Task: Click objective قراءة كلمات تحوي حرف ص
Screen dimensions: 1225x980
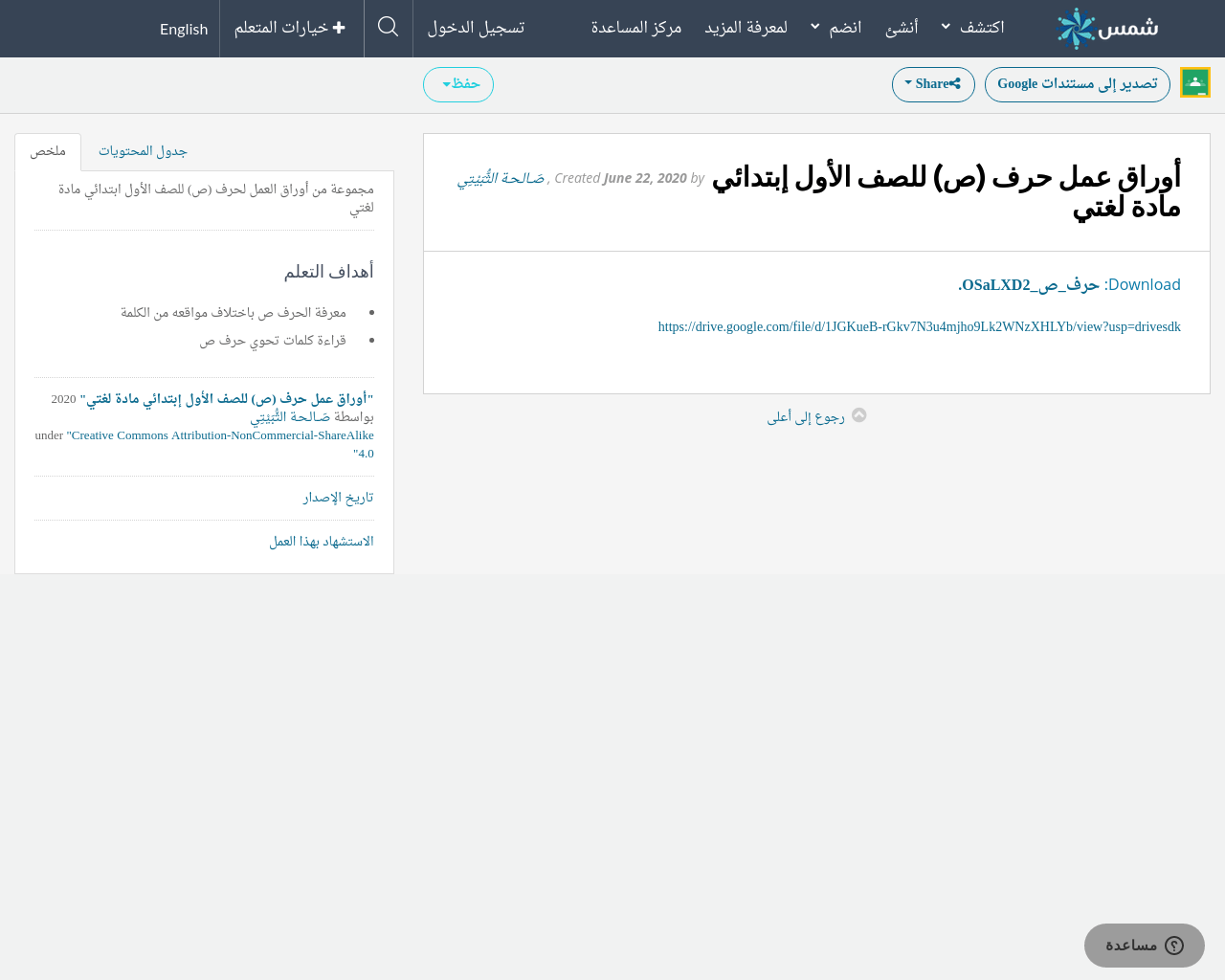Action: [273, 340]
